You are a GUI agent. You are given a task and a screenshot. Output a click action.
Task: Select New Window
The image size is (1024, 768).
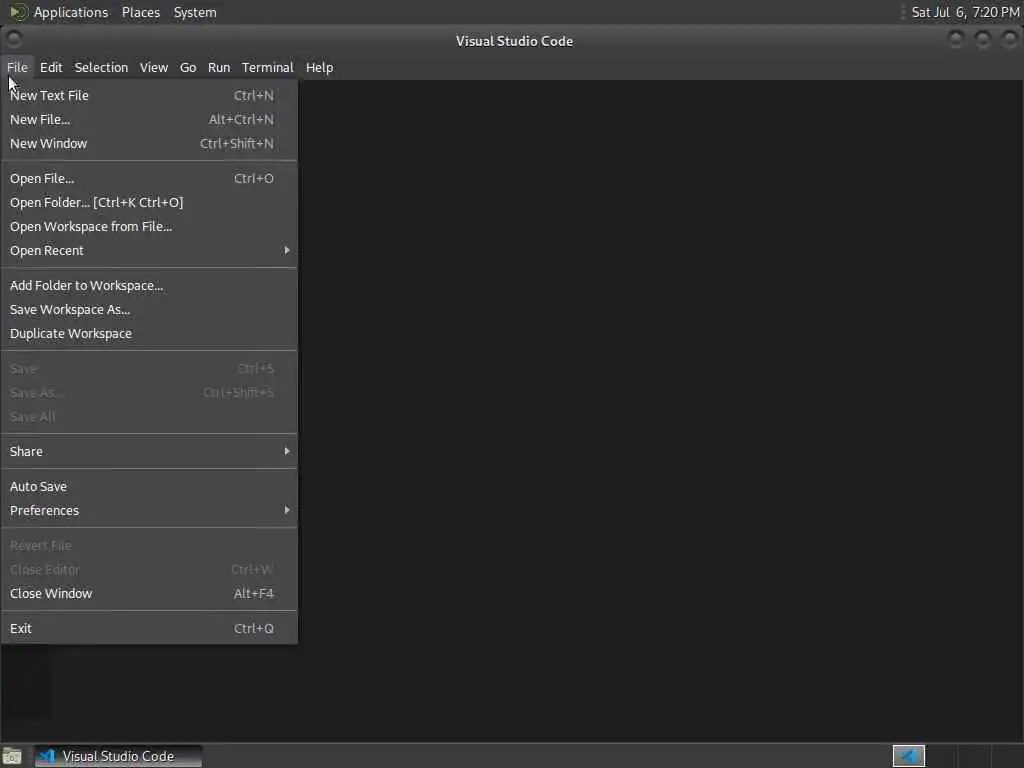(x=149, y=144)
